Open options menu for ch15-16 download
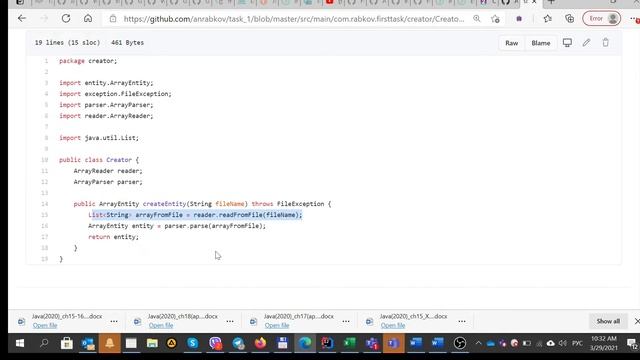Viewport: 640px width, 360px height. coord(114,321)
